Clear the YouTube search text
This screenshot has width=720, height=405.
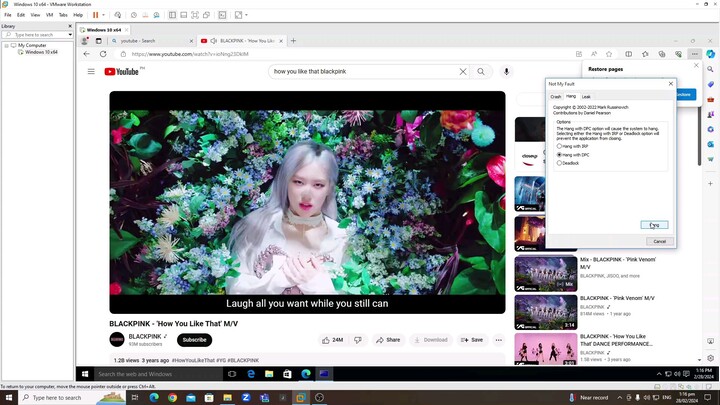[463, 72]
